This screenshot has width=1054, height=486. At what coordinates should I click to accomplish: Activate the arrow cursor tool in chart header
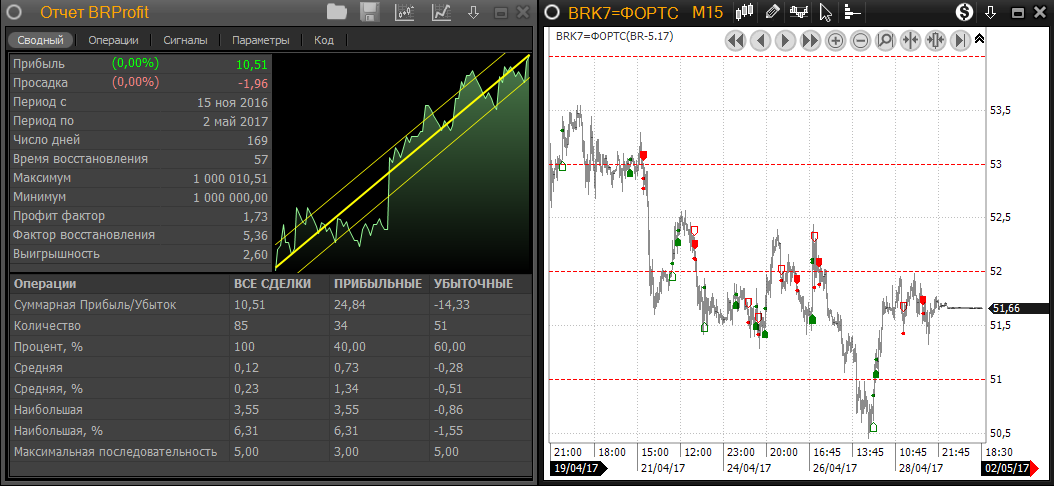tap(825, 13)
